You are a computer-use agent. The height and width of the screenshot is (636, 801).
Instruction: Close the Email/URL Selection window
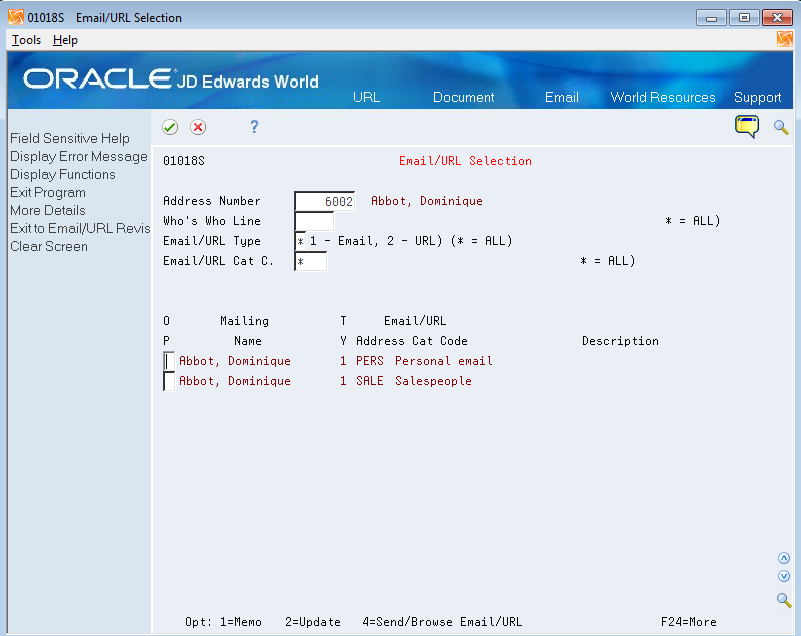coord(777,18)
